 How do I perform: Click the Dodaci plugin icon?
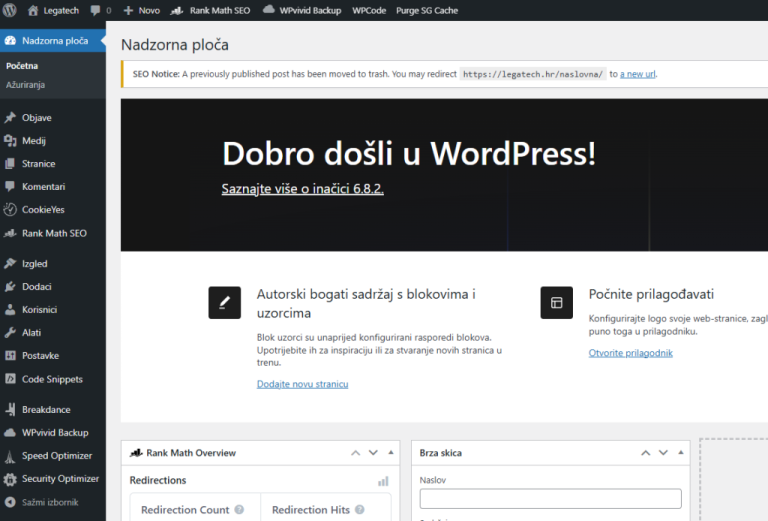click(x=10, y=286)
